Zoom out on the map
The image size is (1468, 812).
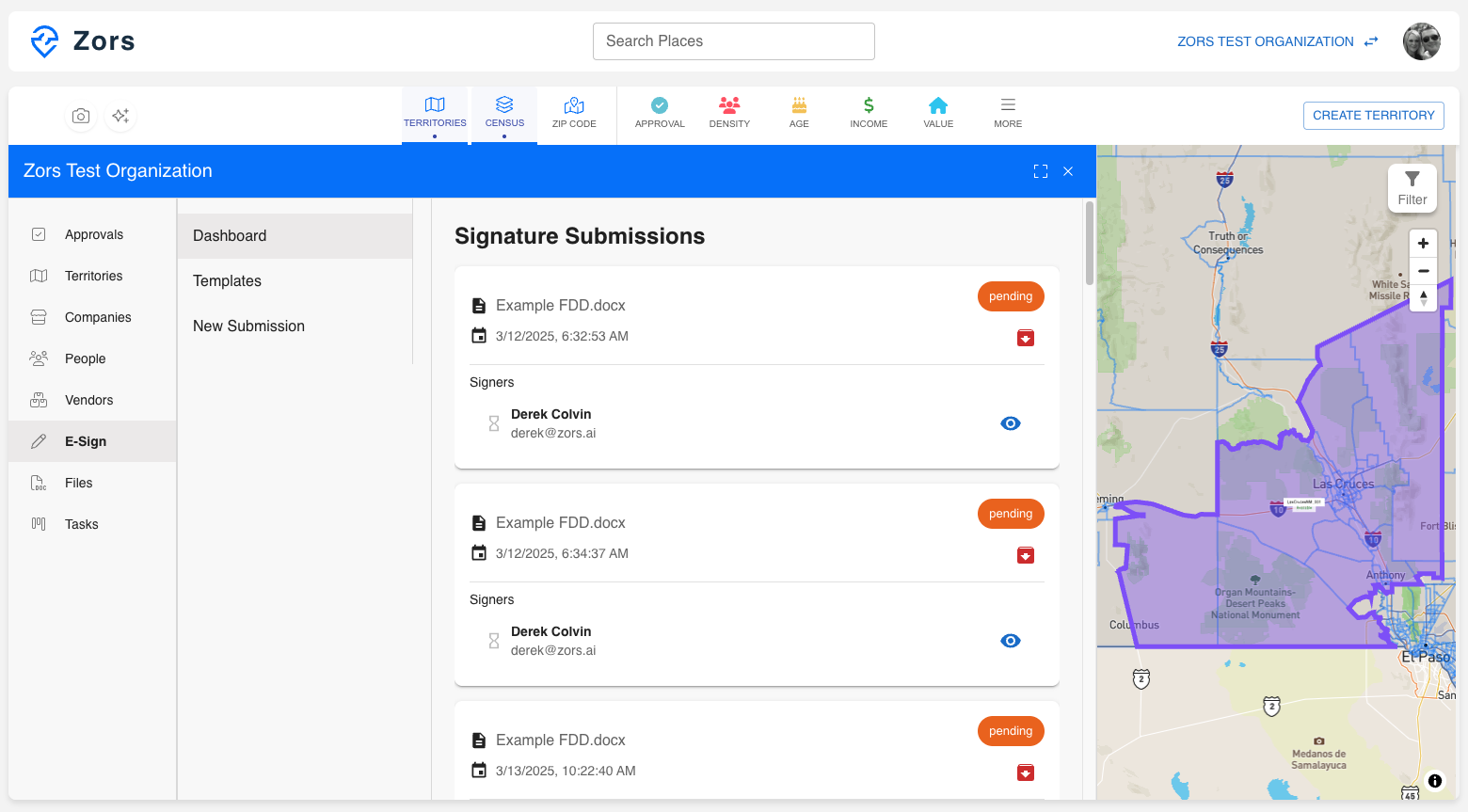[x=1423, y=271]
